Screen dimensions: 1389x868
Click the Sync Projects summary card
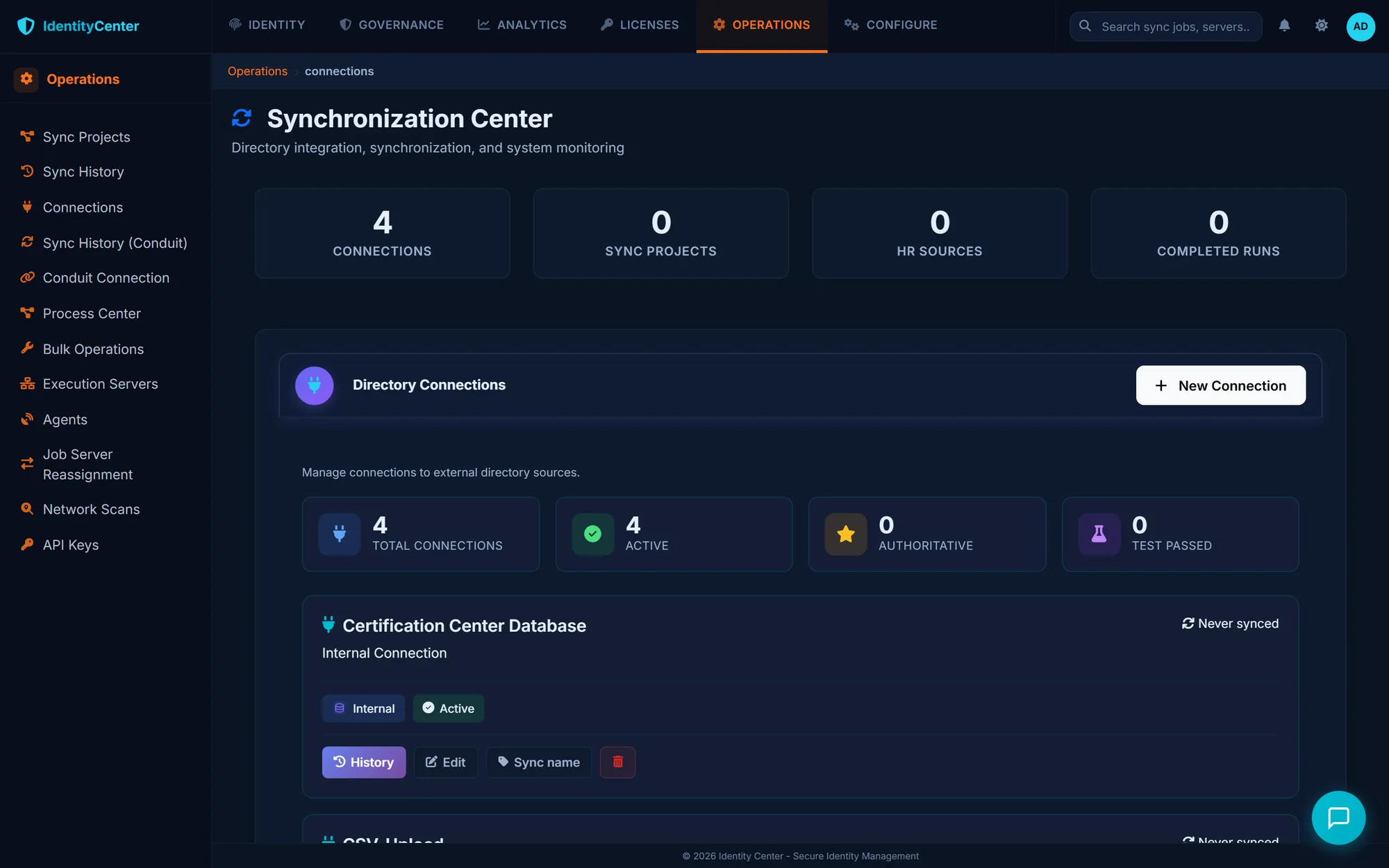(x=661, y=233)
